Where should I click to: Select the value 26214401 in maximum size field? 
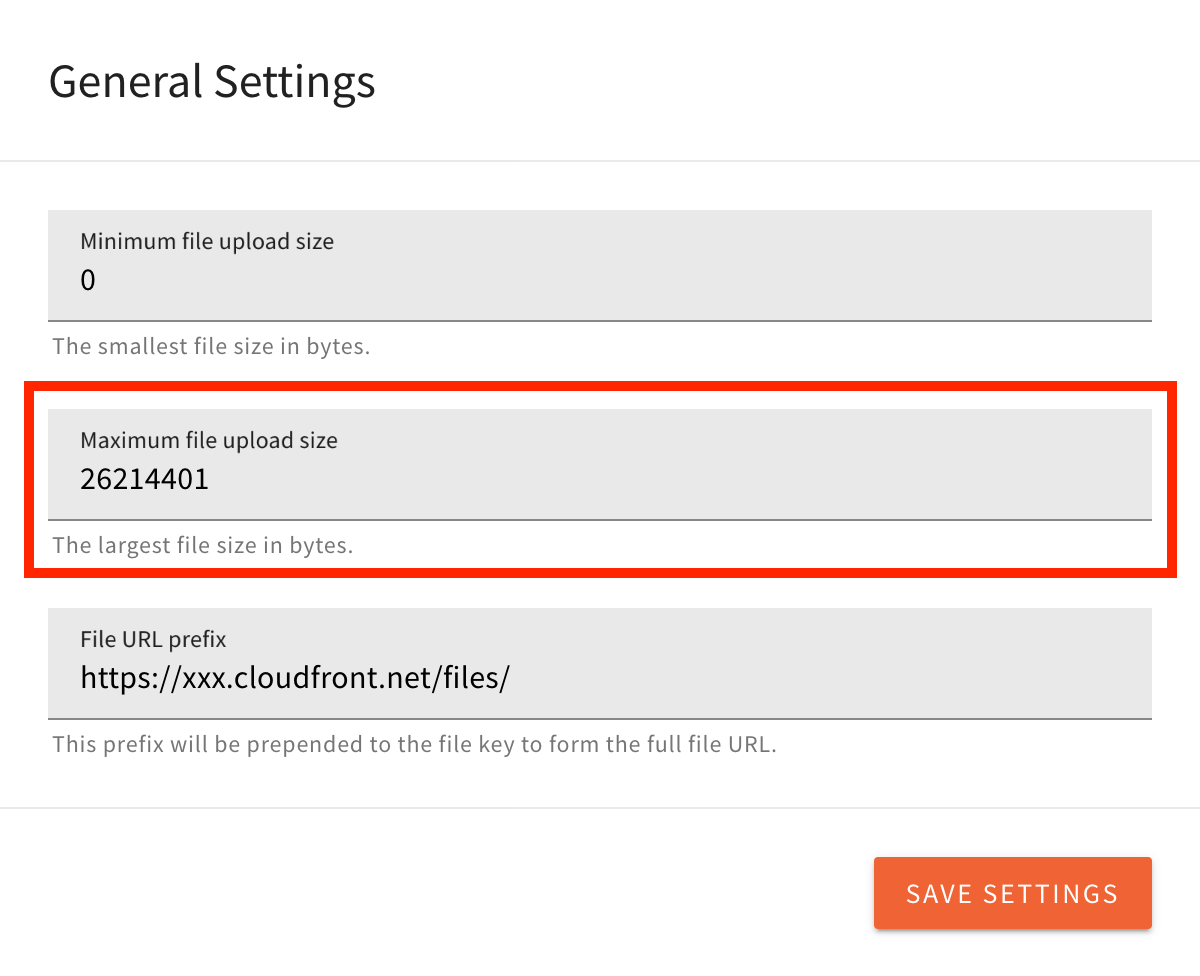click(144, 479)
